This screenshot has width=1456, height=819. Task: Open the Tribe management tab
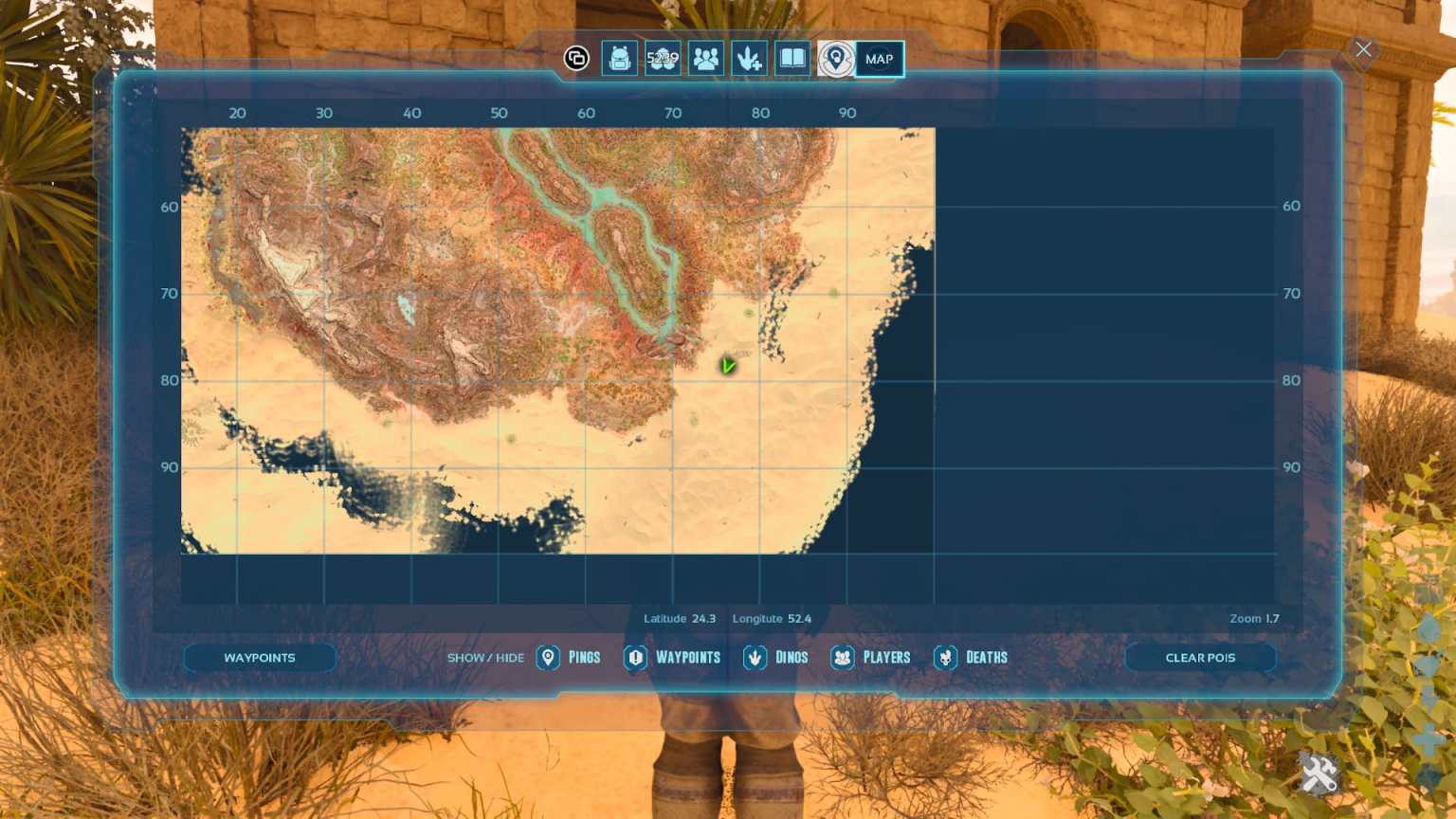(706, 58)
